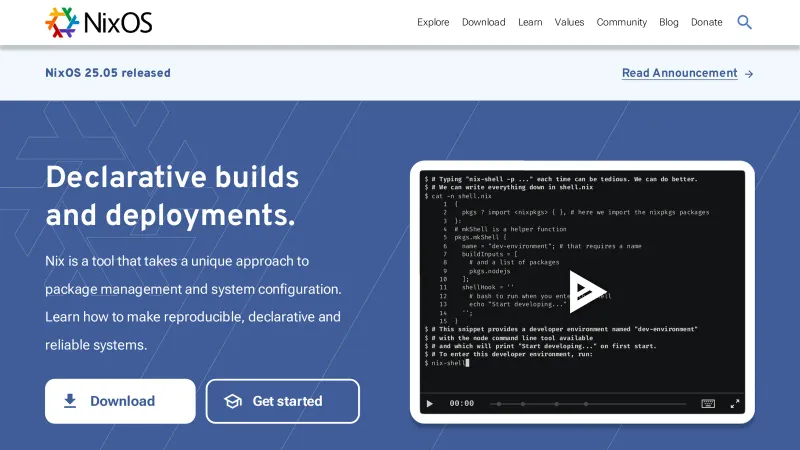Click the 00:00 time display in player

pos(461,404)
